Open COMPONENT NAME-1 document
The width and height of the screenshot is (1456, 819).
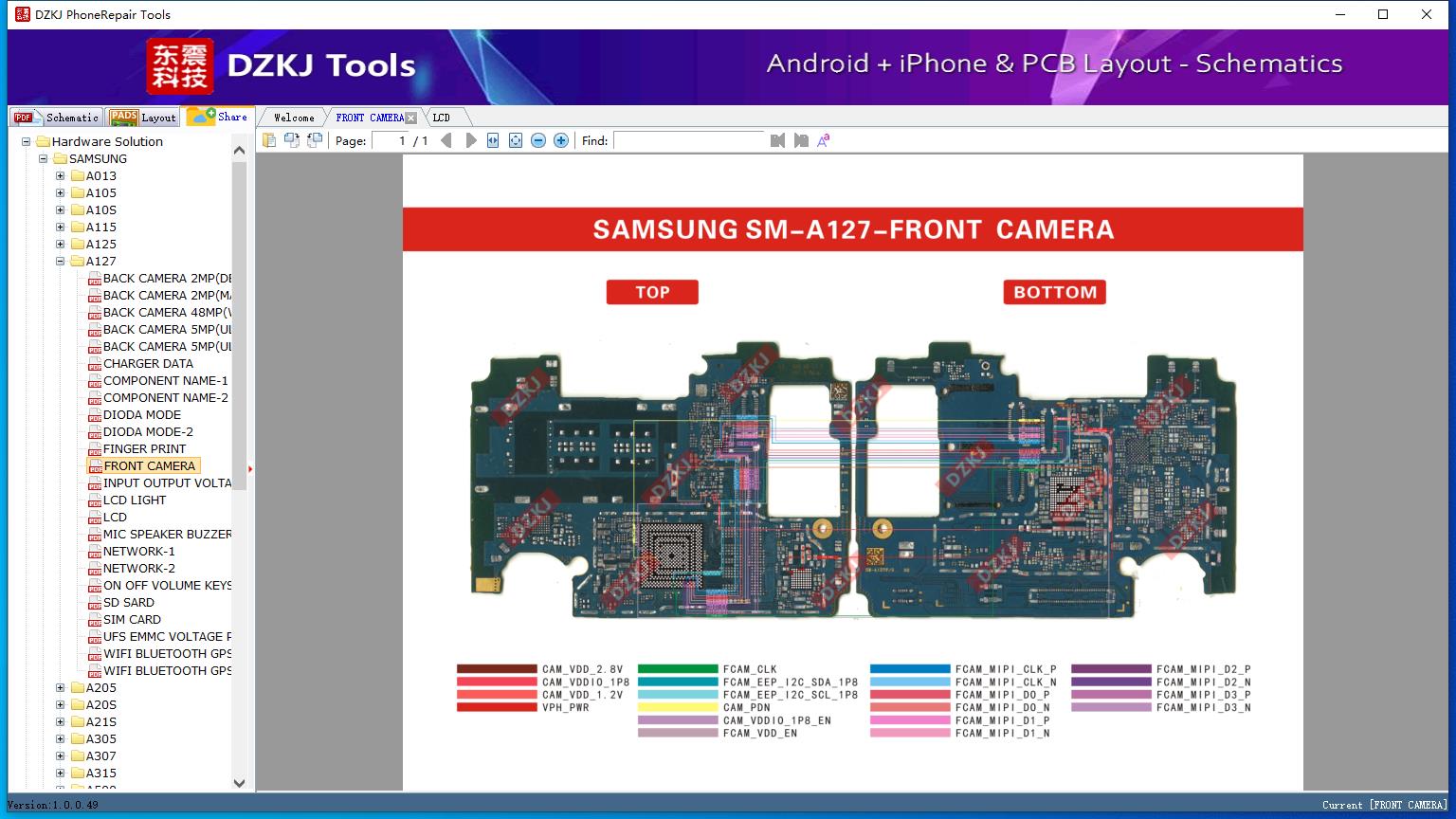[x=166, y=381]
